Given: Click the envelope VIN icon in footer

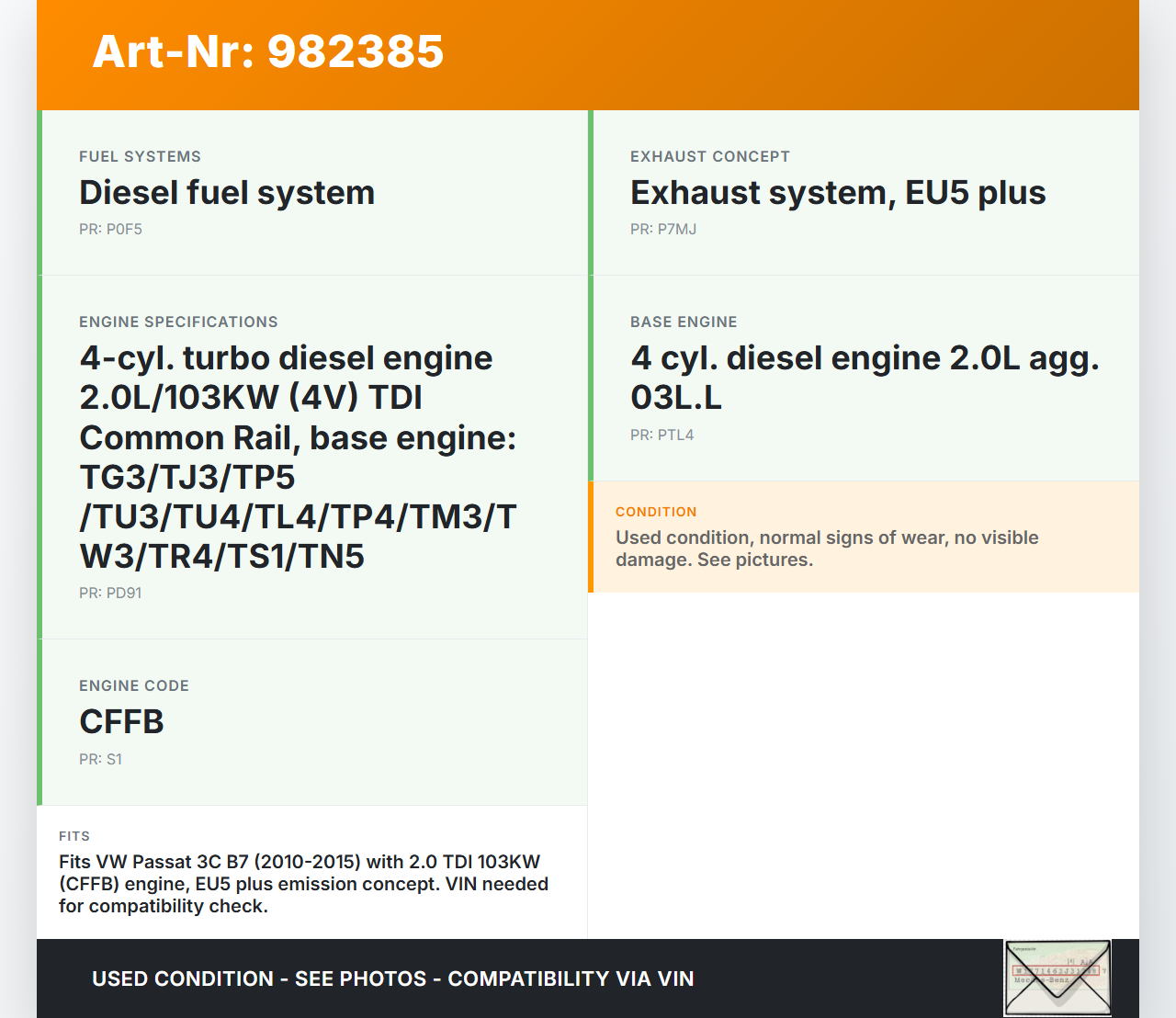Looking at the screenshot, I should [1057, 978].
